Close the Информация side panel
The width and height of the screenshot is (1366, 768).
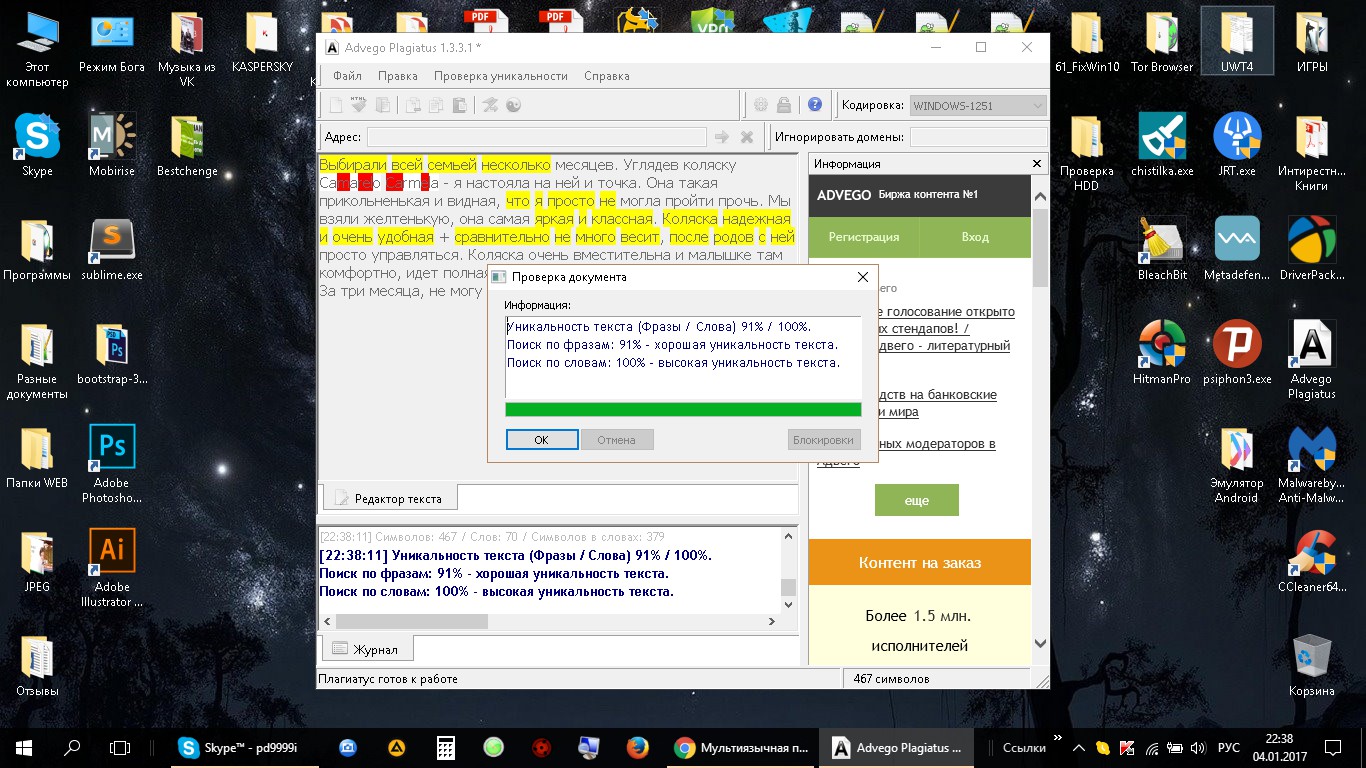tap(1038, 163)
